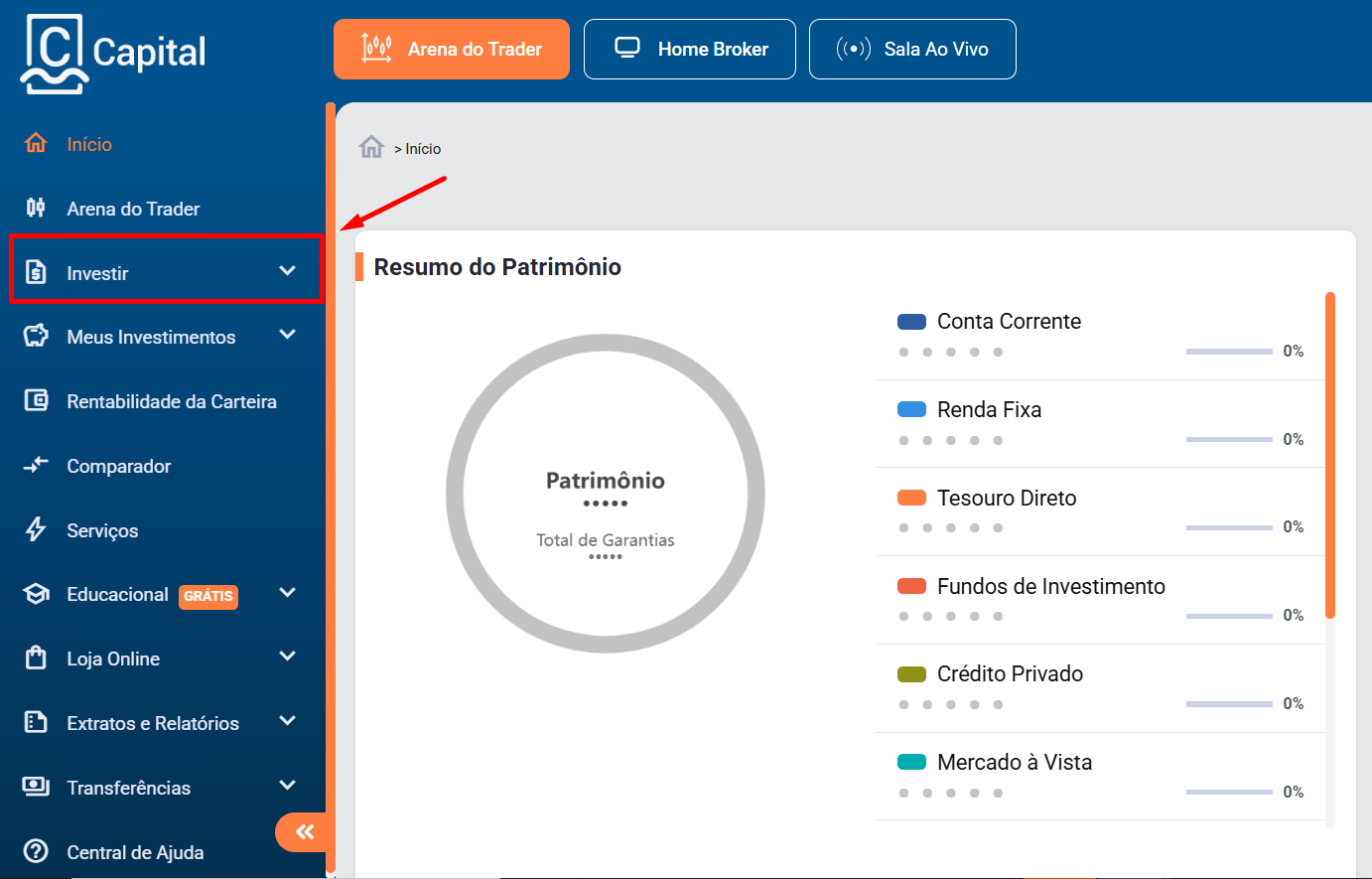Click the Patrimônio label inside the chart
The height and width of the screenshot is (879, 1372).
[606, 481]
